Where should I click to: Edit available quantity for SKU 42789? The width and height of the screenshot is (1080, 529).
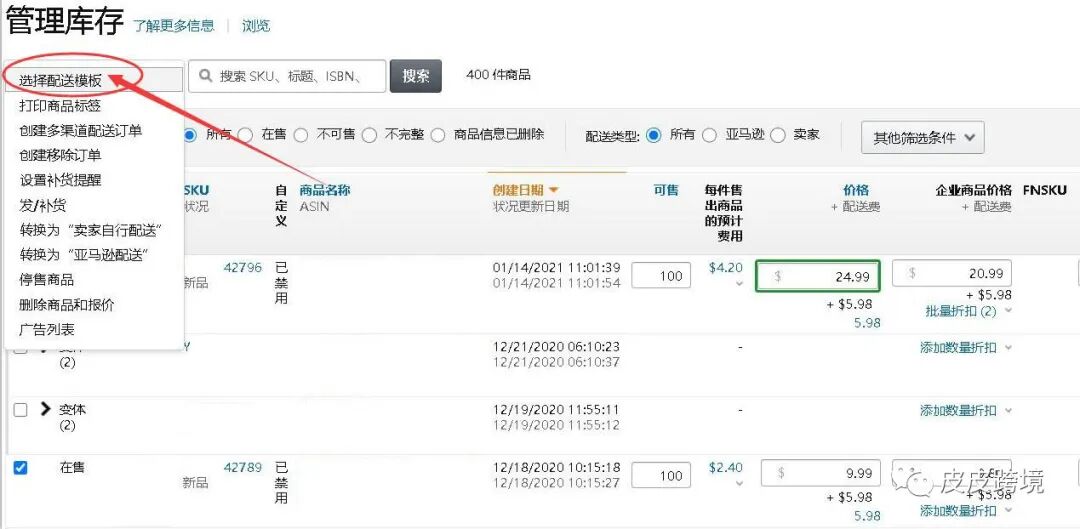coord(661,476)
